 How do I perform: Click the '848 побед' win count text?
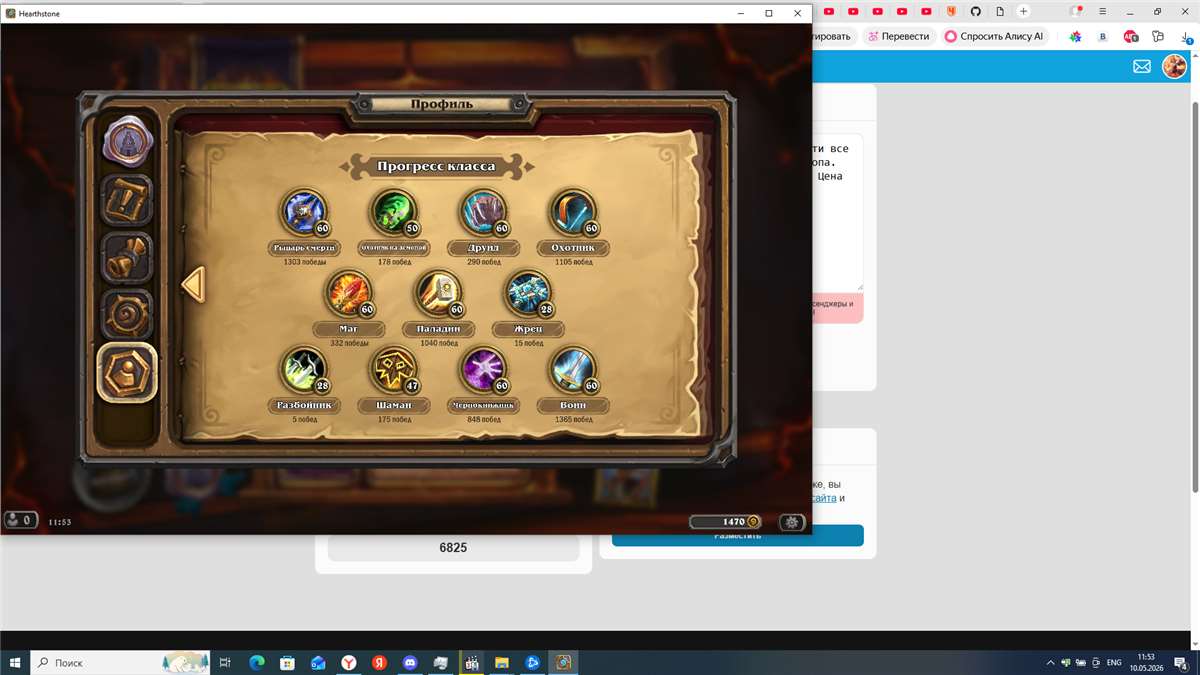click(x=483, y=420)
